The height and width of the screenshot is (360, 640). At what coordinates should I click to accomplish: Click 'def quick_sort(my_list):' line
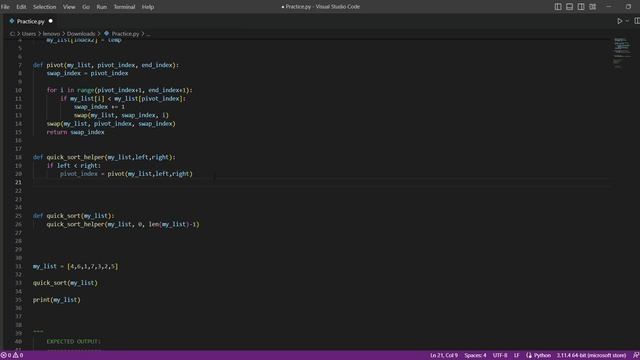pos(73,216)
